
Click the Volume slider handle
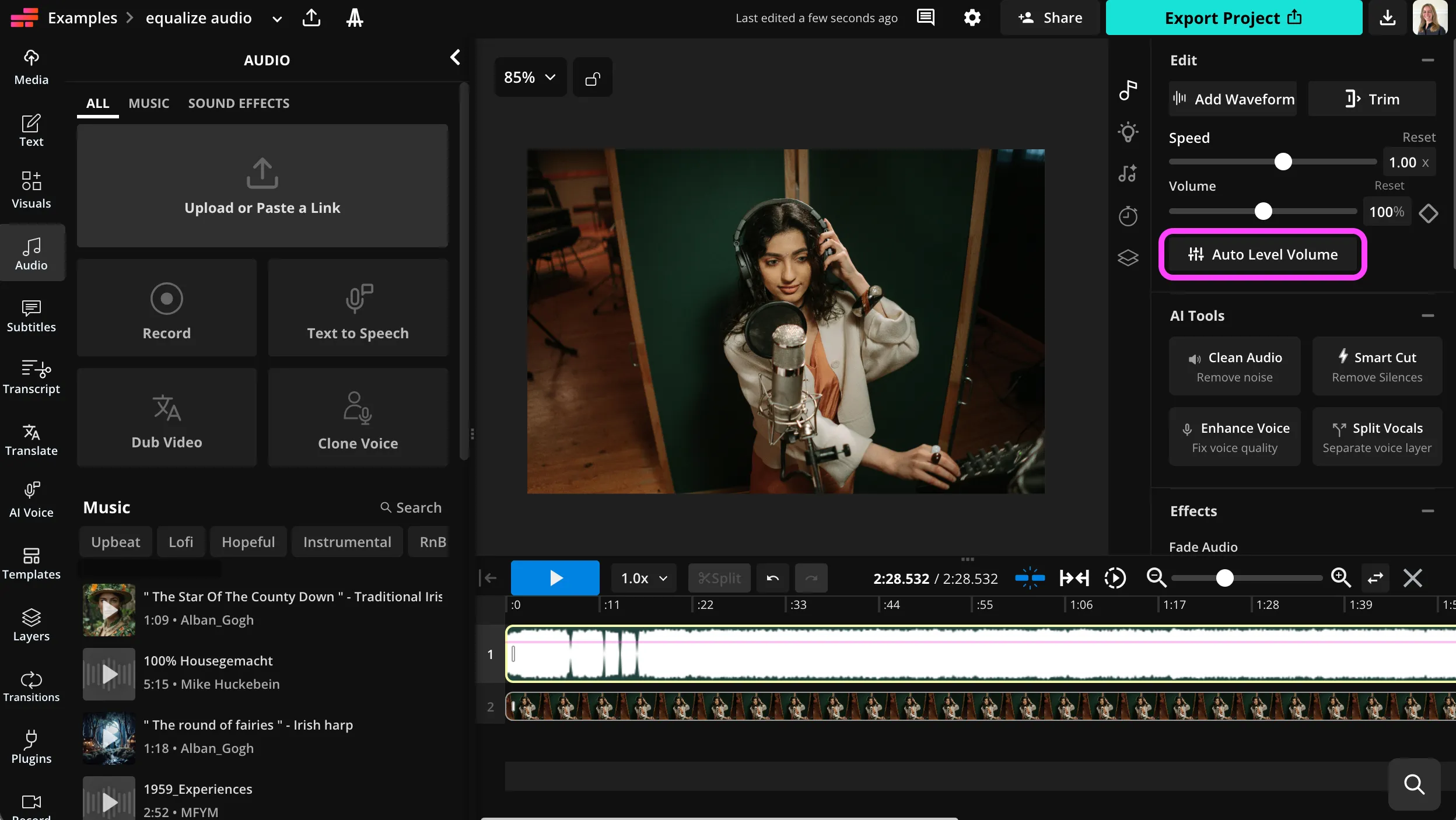tap(1263, 211)
